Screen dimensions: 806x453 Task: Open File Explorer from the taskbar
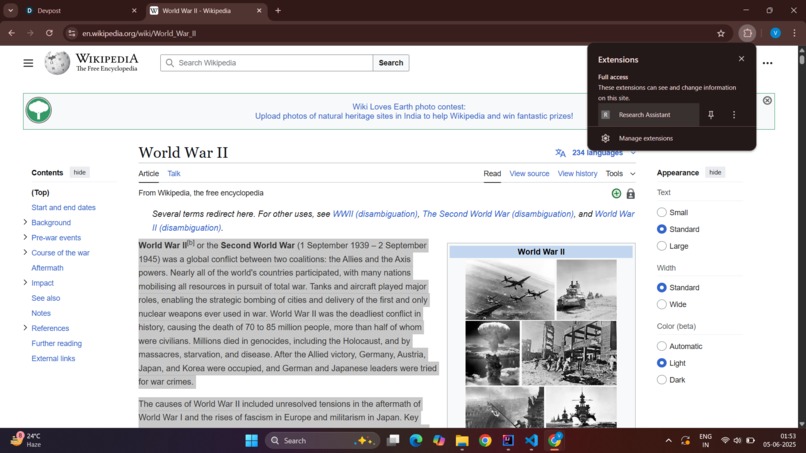pos(462,441)
